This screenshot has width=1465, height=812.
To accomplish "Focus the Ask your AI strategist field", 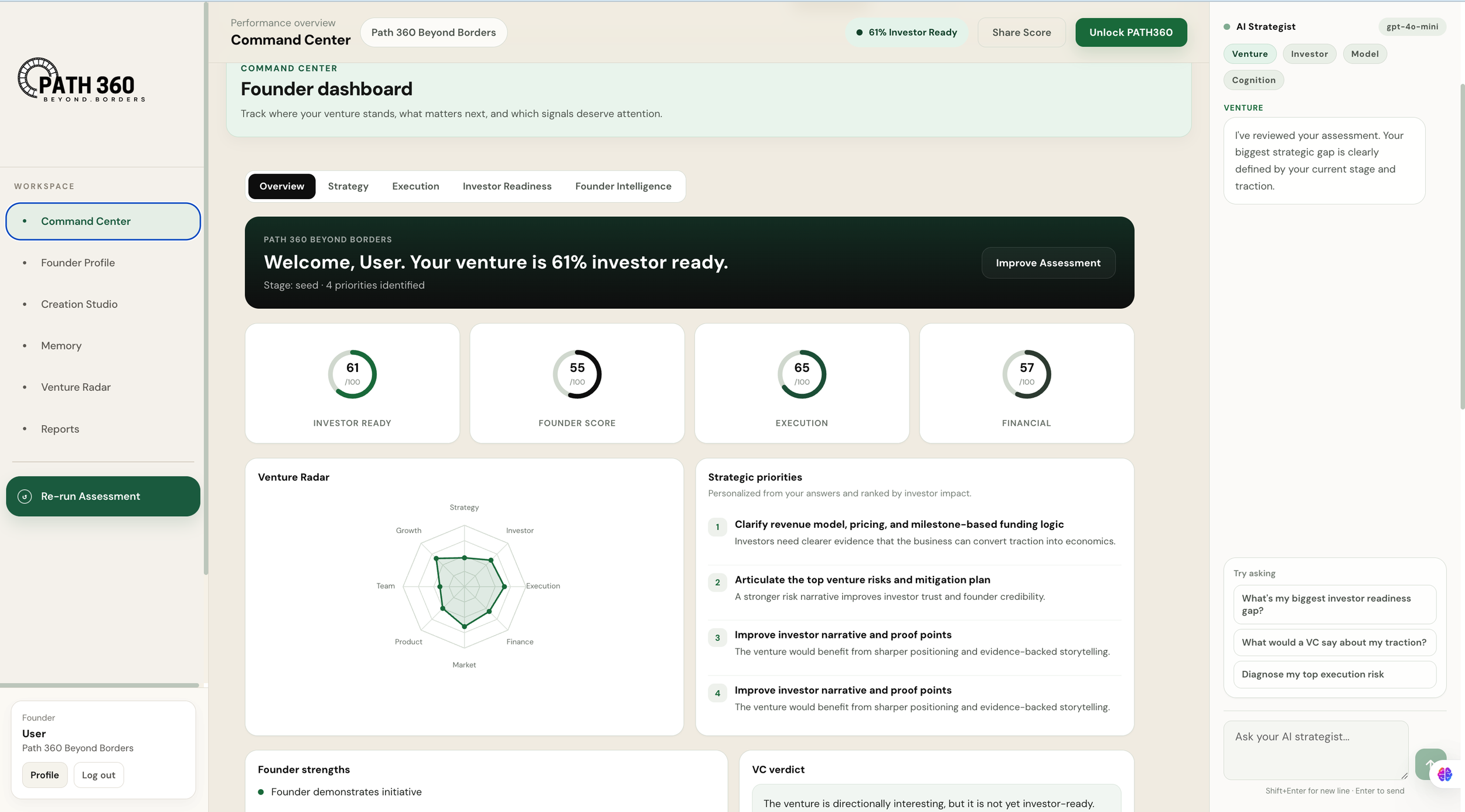I will [1316, 750].
